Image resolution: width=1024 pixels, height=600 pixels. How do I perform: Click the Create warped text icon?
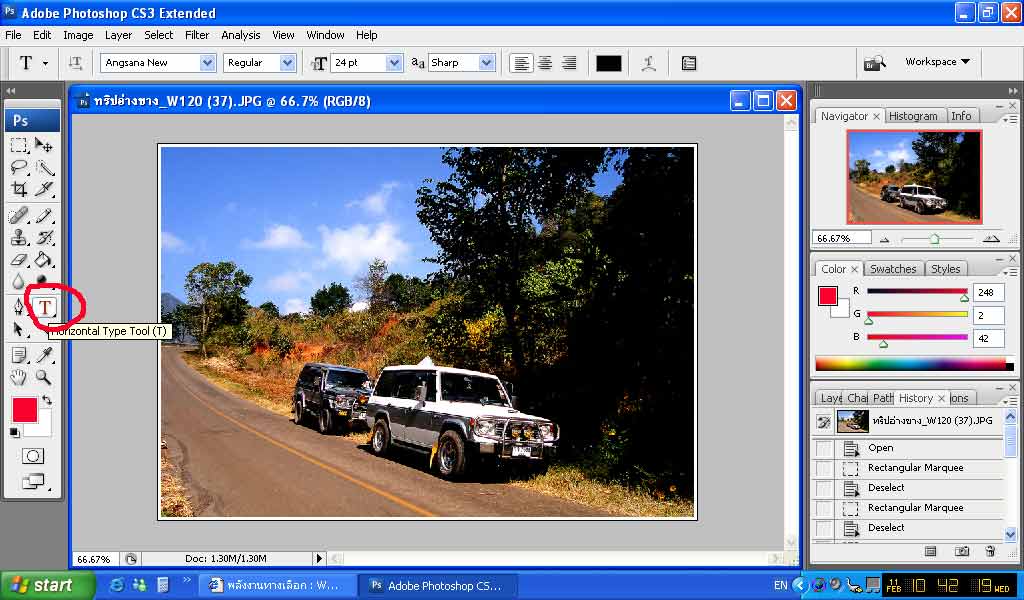click(648, 63)
